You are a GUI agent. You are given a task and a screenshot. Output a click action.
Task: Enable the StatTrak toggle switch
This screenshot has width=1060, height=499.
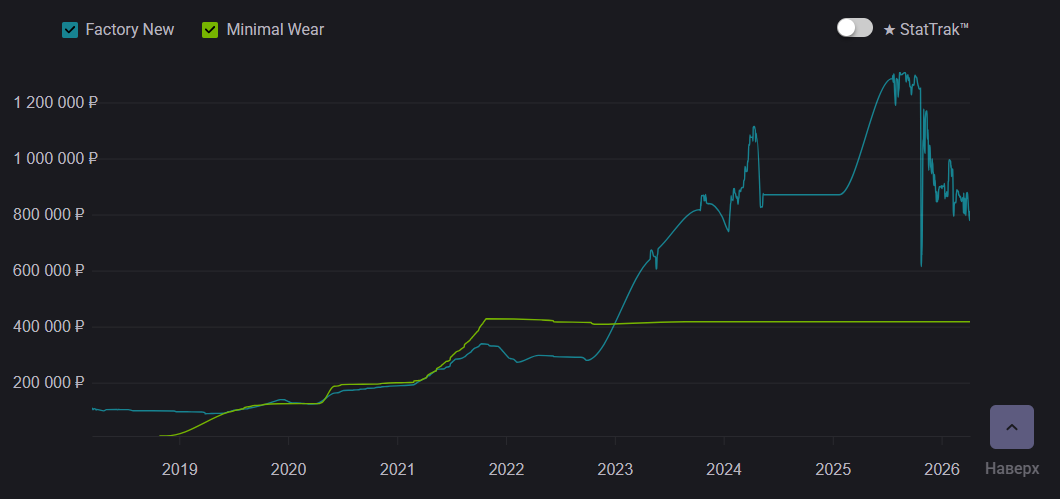[x=855, y=28]
